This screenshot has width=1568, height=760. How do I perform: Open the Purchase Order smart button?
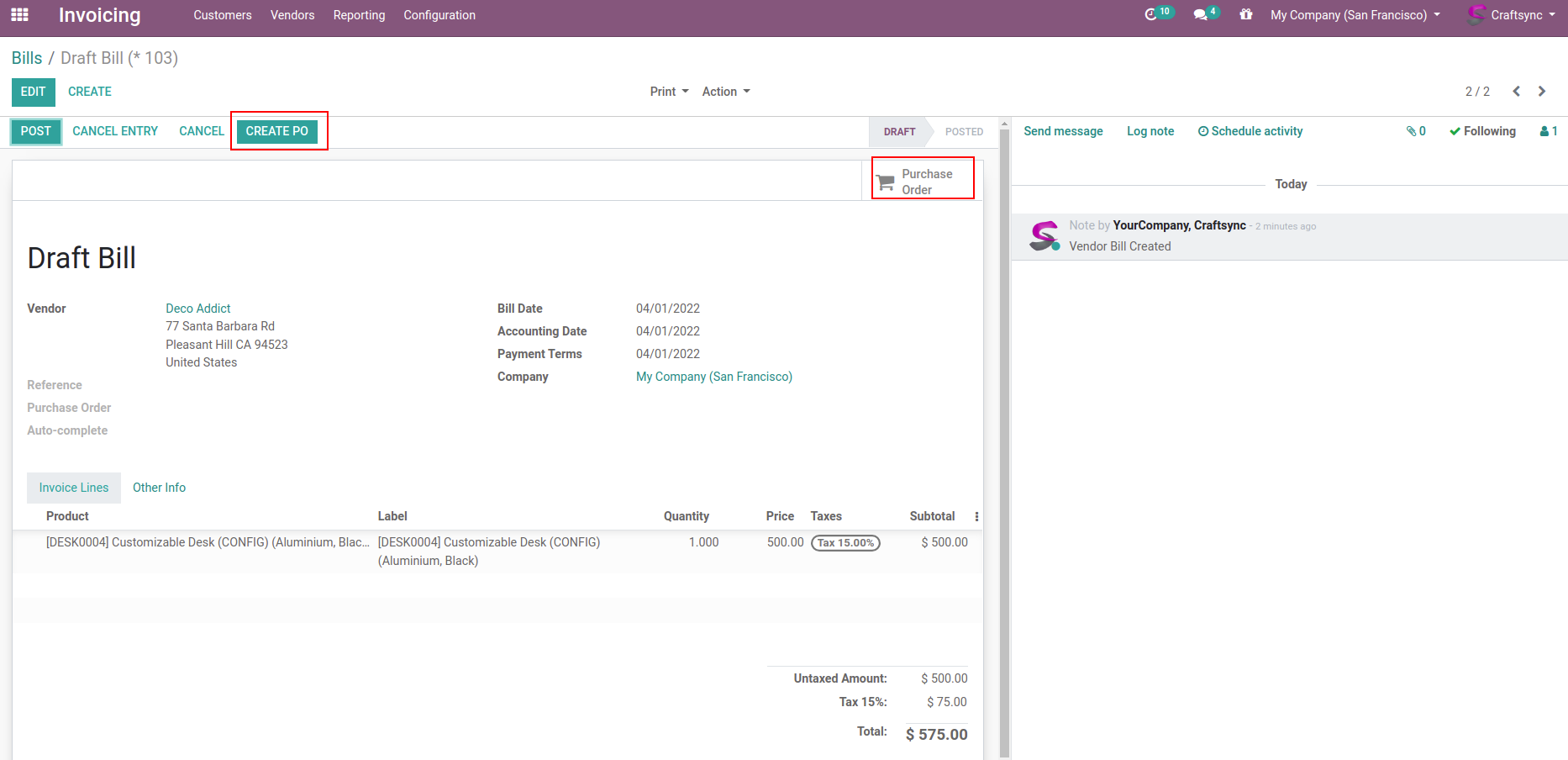coord(922,182)
